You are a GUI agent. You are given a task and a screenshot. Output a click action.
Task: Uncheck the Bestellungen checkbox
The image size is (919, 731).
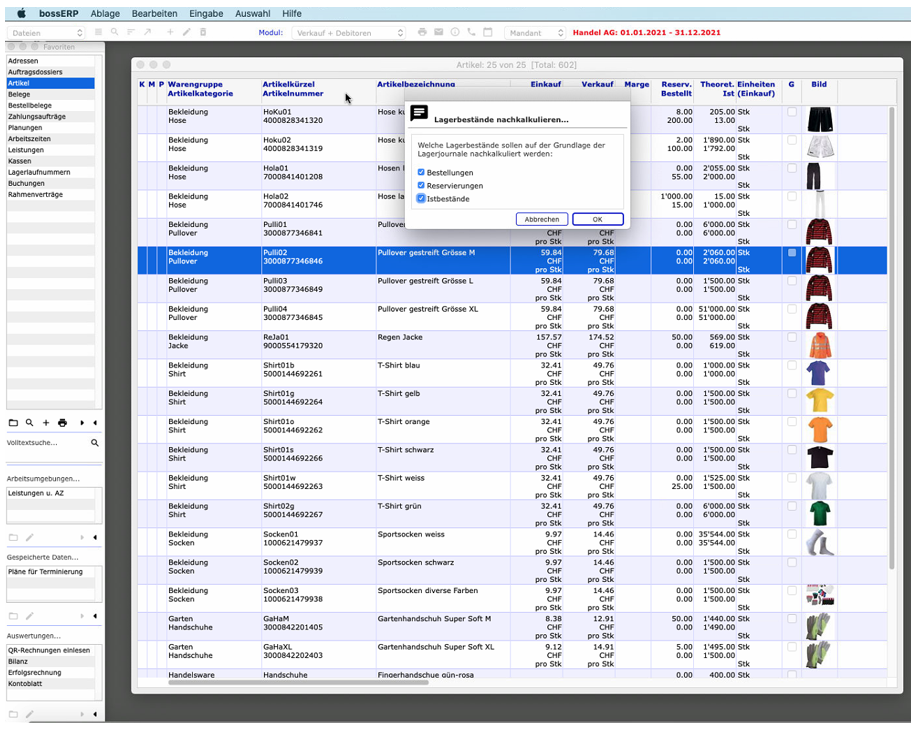421,172
